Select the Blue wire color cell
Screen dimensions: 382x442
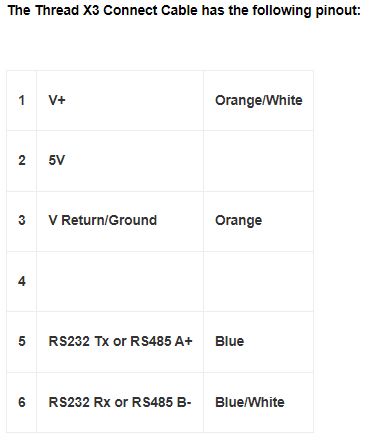click(x=258, y=342)
